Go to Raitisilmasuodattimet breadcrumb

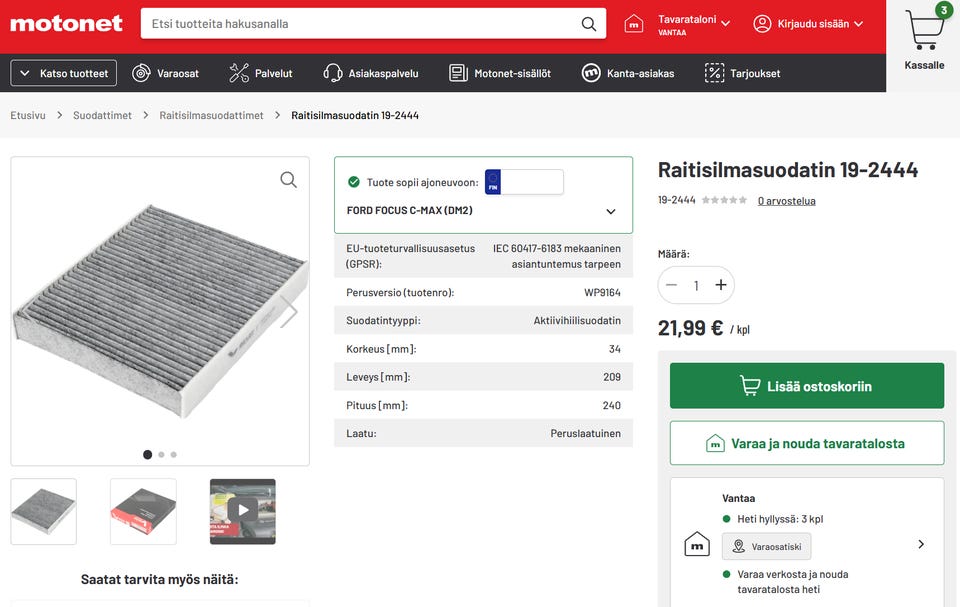pyautogui.click(x=211, y=115)
